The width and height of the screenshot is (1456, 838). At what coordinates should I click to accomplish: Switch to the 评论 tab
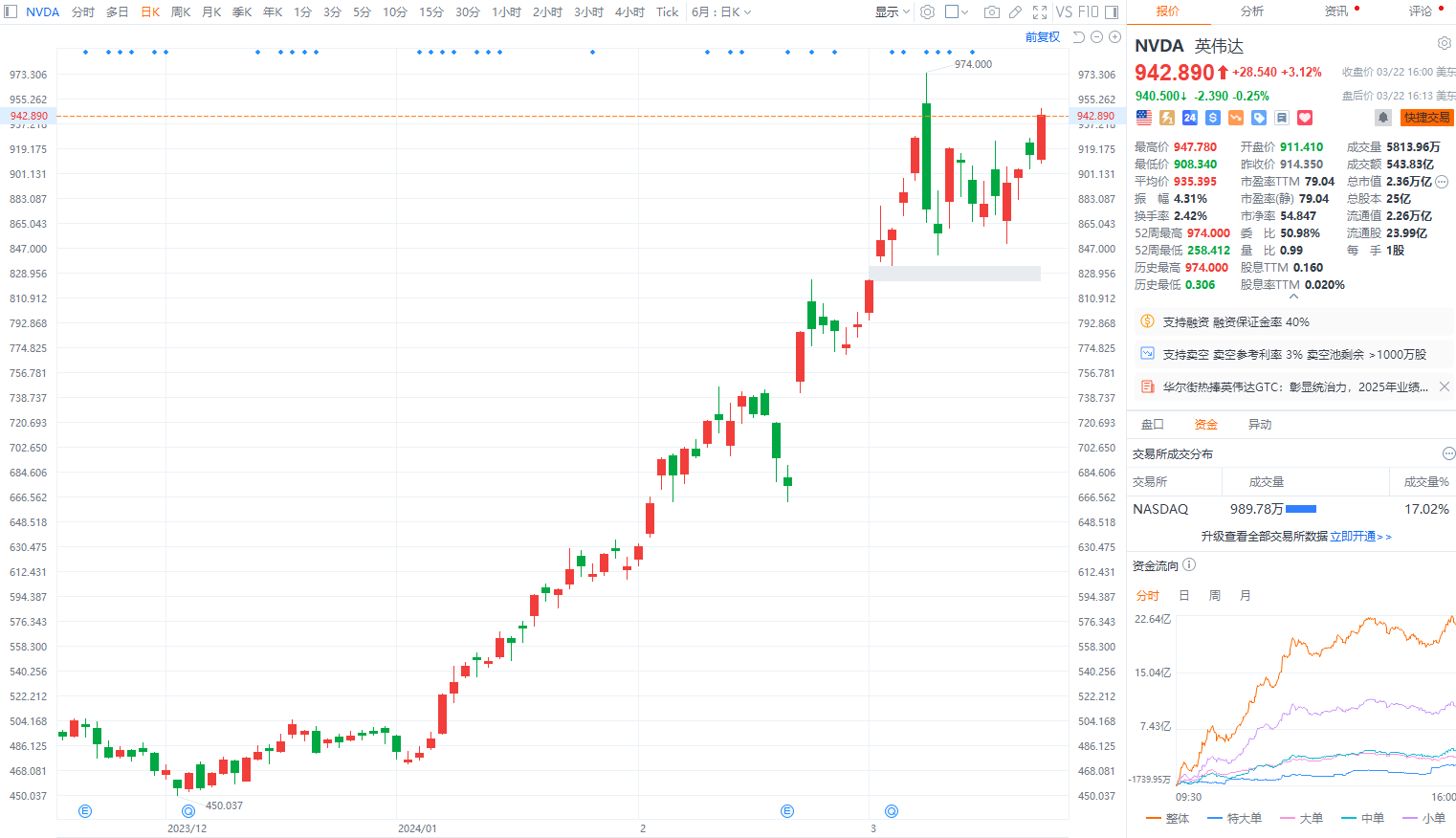[1421, 11]
